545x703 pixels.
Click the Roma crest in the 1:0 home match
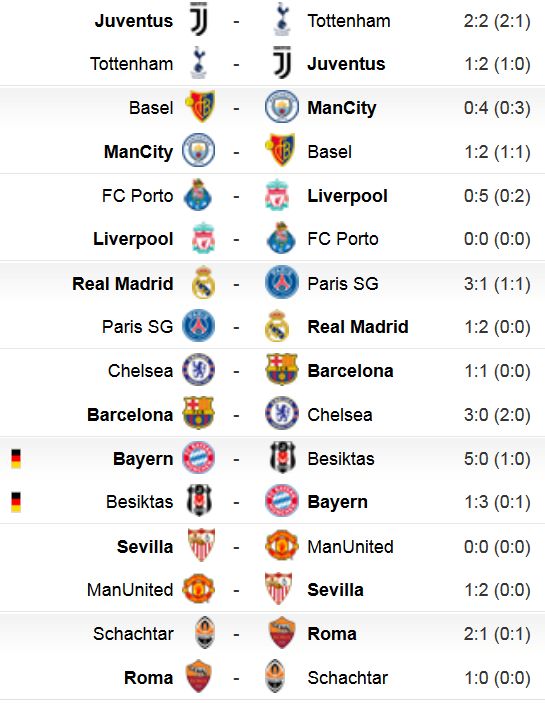pyautogui.click(x=199, y=677)
